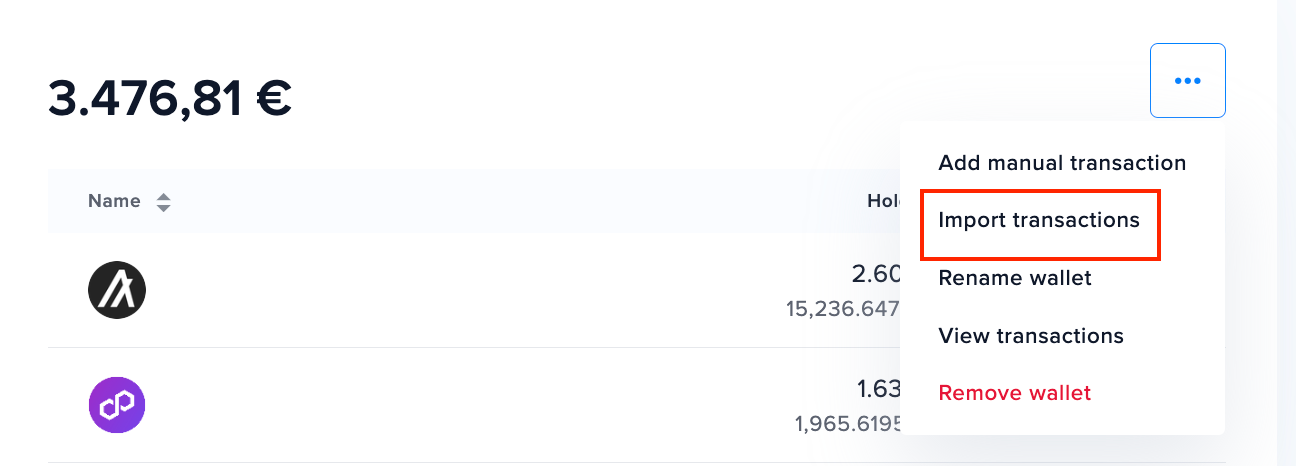1296x466 pixels.
Task: Choose Import transactions in the dropdown menu
Action: [1039, 220]
